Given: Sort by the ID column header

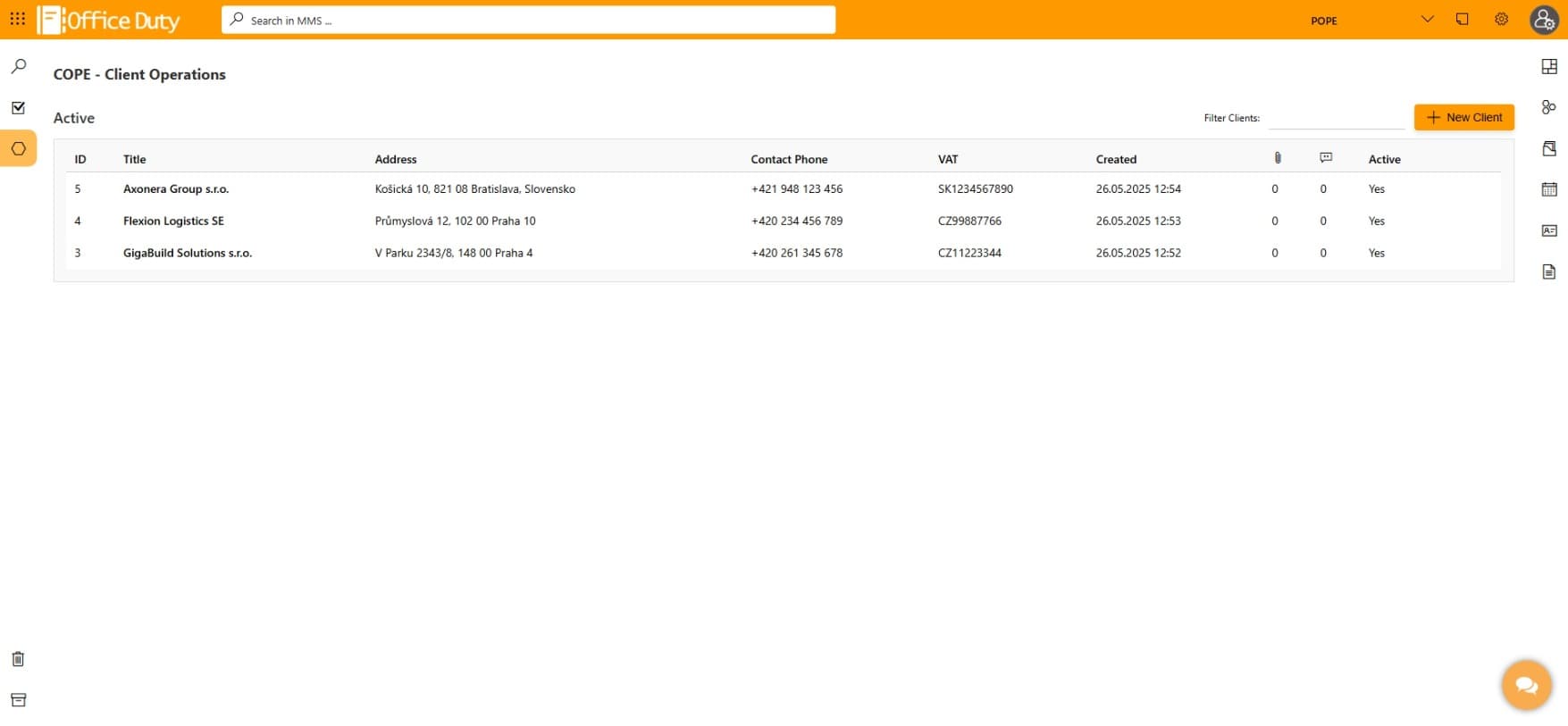Looking at the screenshot, I should [x=80, y=159].
